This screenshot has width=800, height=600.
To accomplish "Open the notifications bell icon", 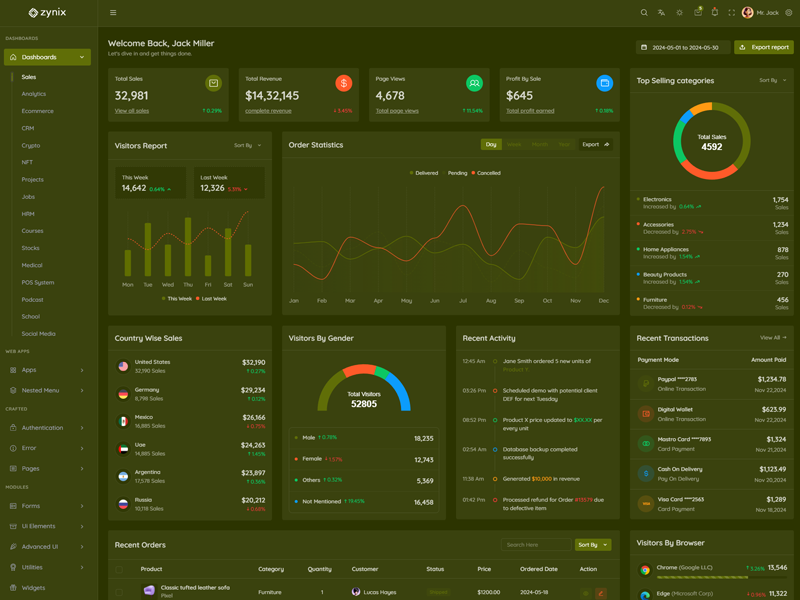I will point(714,13).
